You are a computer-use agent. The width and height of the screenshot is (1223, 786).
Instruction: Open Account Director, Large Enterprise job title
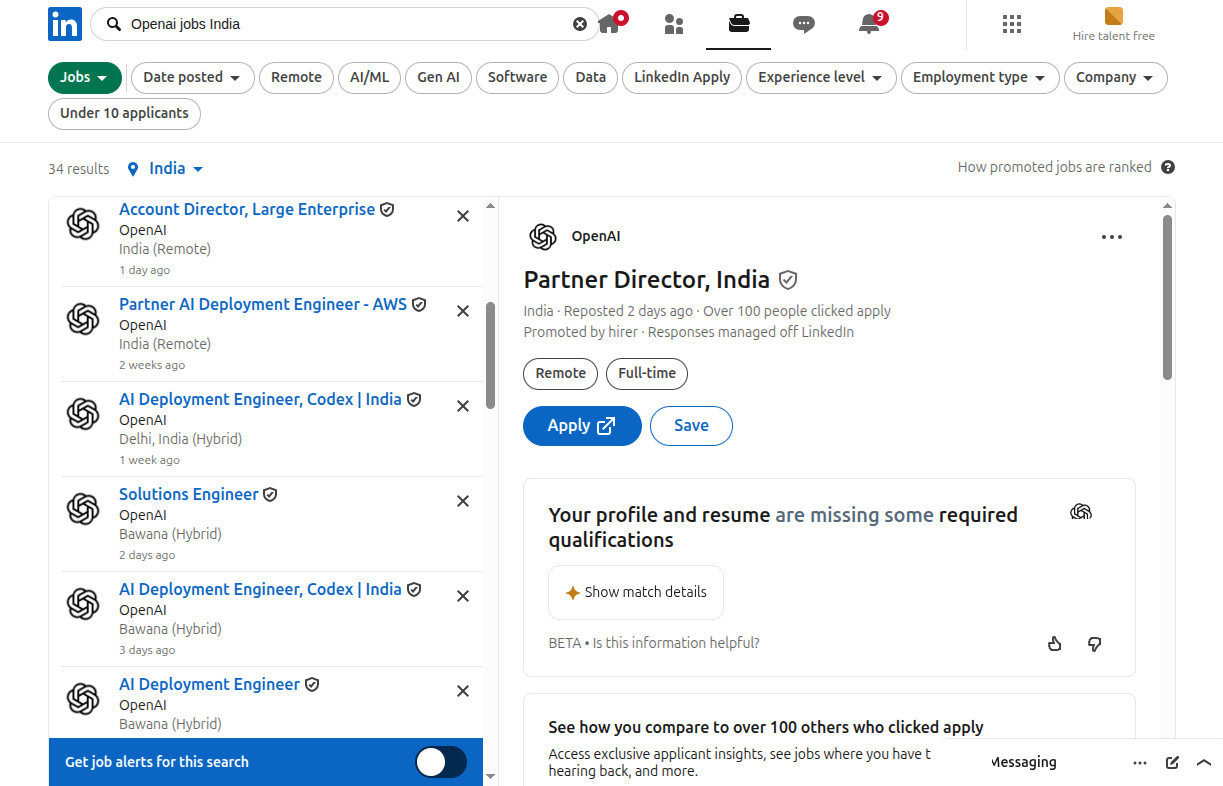click(247, 209)
